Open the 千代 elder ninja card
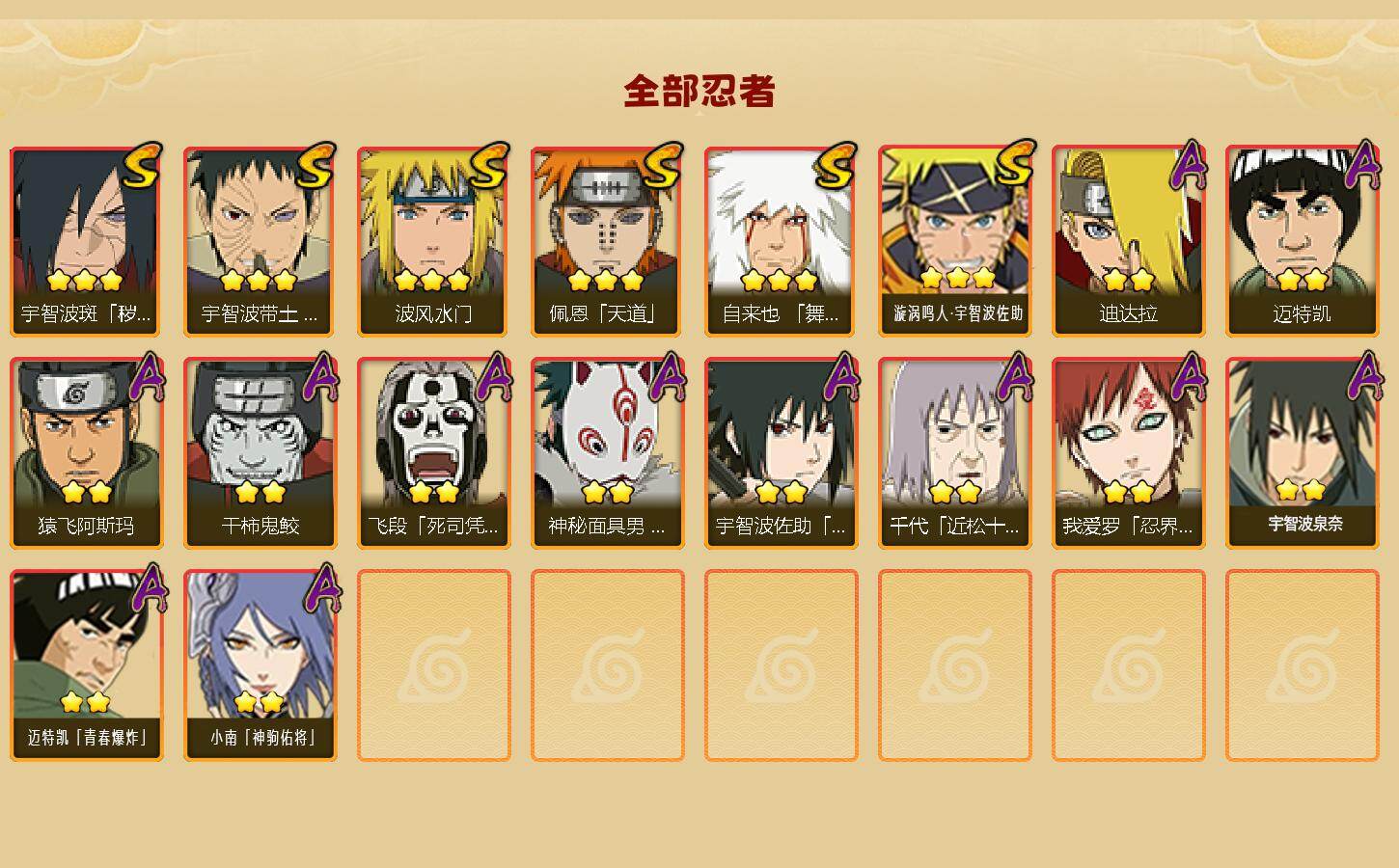Viewport: 1399px width, 868px height. (x=954, y=453)
